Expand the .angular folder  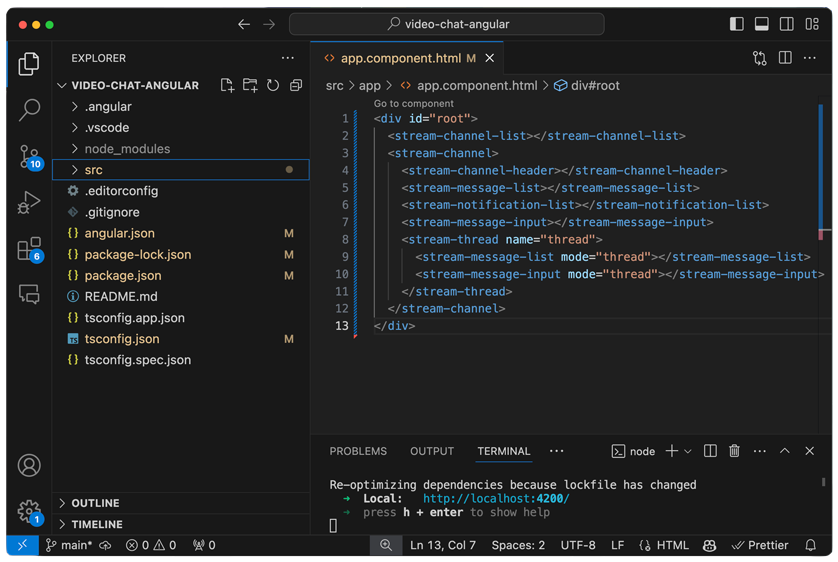click(181, 107)
